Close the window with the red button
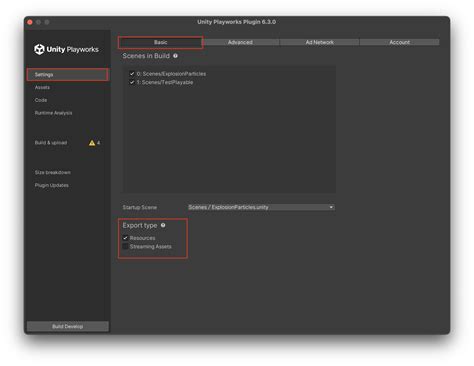The image size is (474, 366). [x=30, y=22]
